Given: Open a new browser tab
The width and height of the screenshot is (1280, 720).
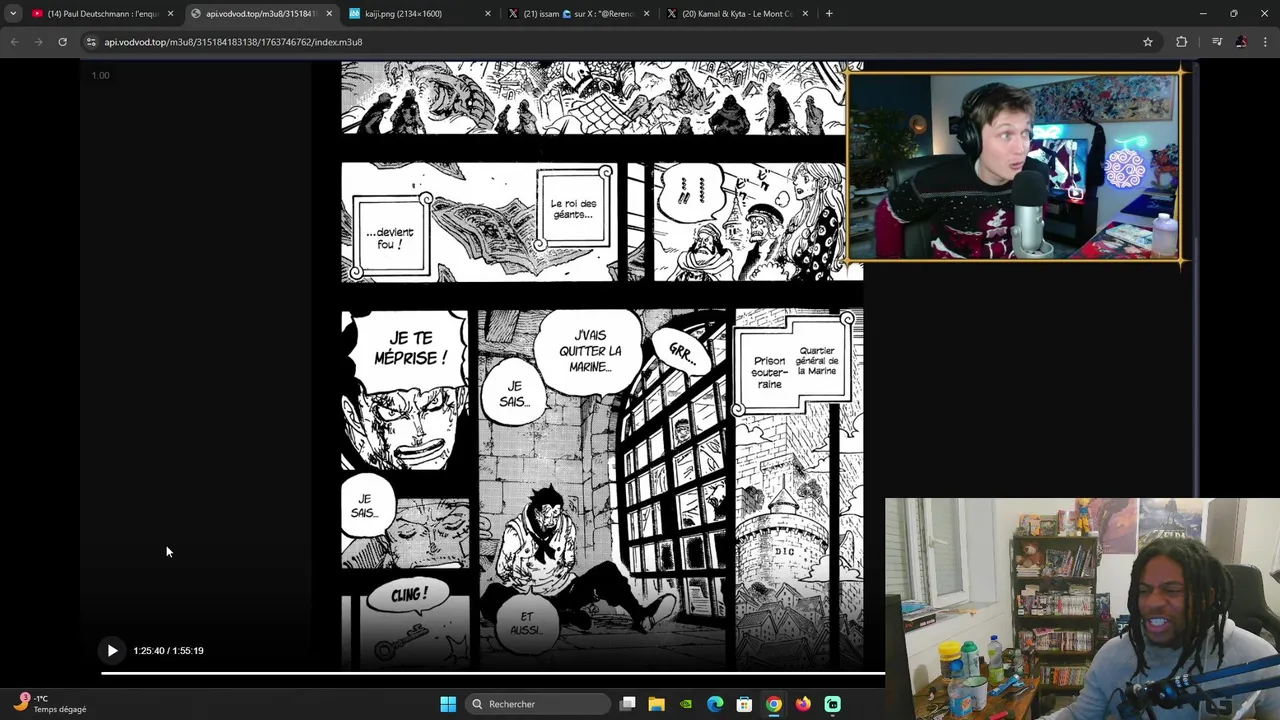Looking at the screenshot, I should click(829, 14).
